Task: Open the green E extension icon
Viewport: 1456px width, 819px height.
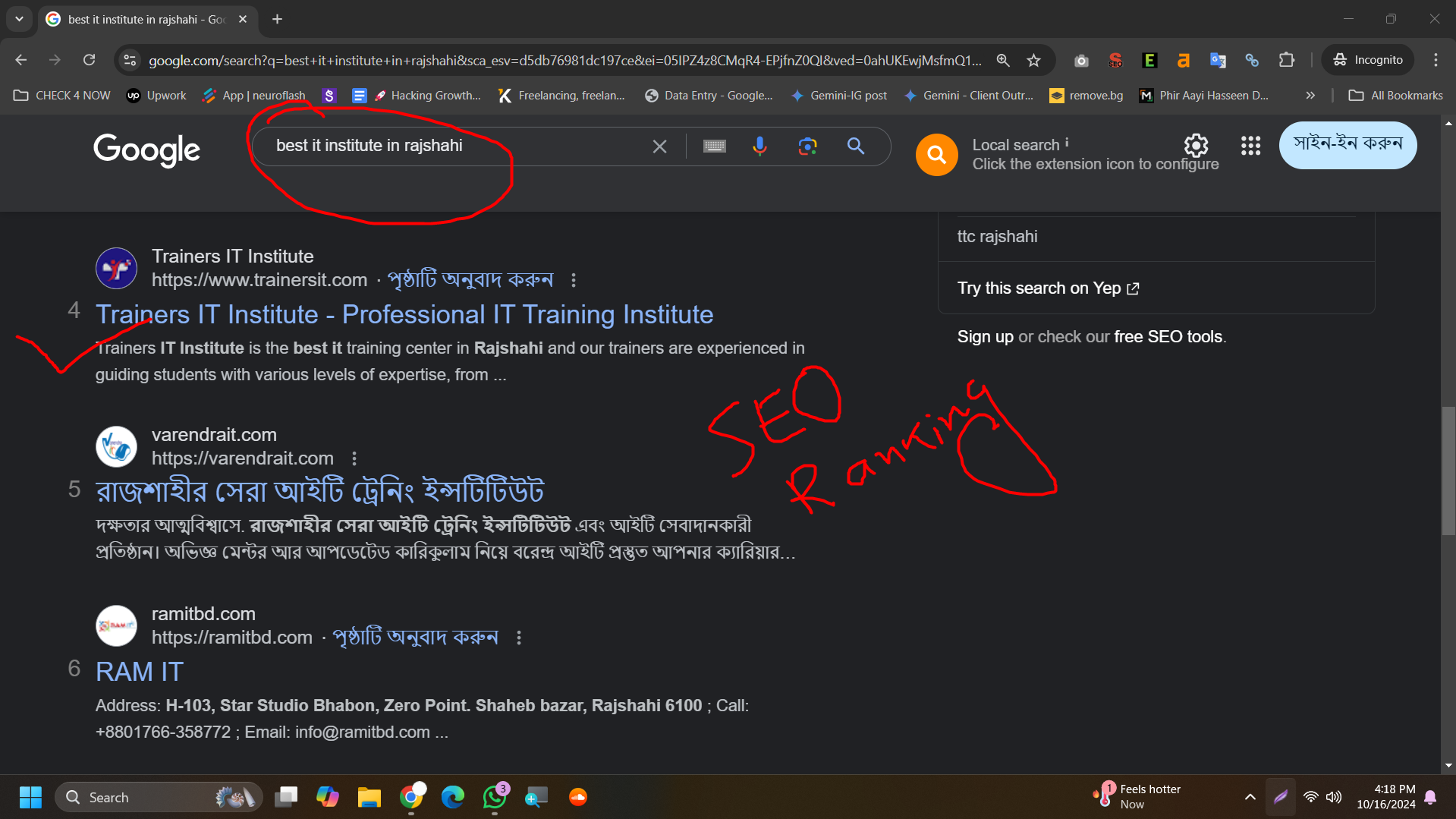Action: pyautogui.click(x=1149, y=60)
